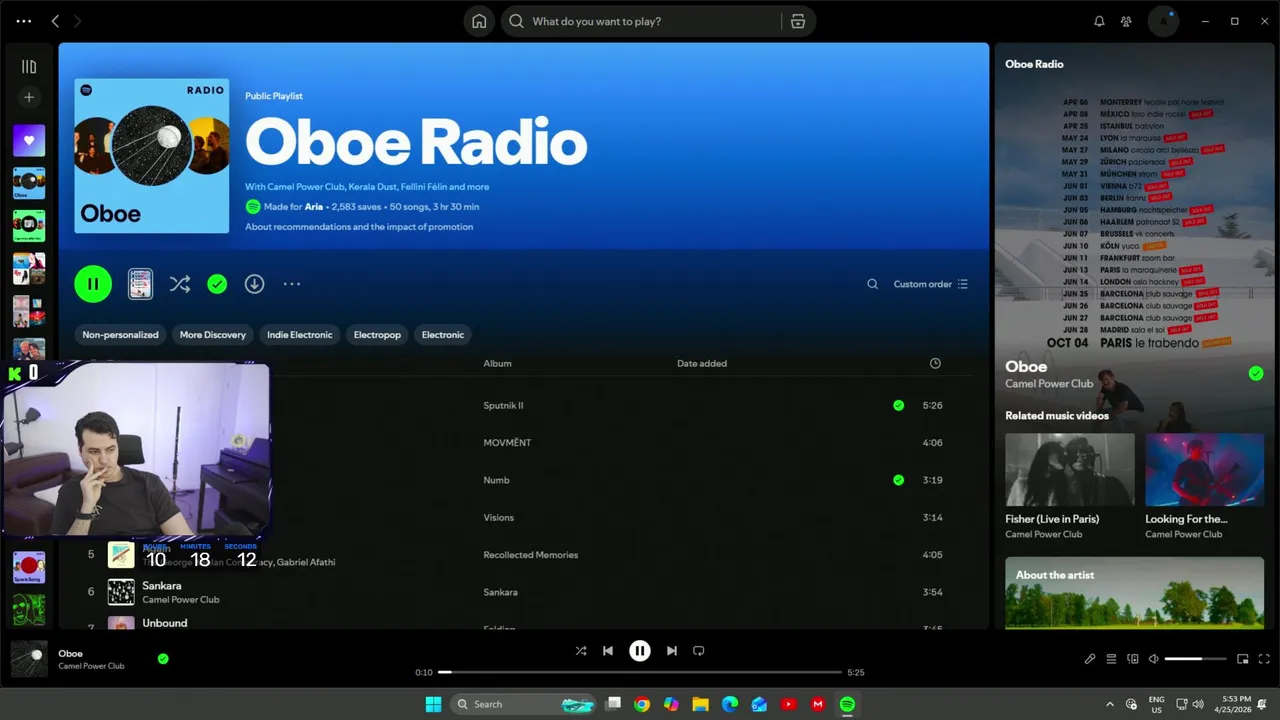1280x720 pixels.
Task: Open the profile avatar menu
Action: (1163, 21)
